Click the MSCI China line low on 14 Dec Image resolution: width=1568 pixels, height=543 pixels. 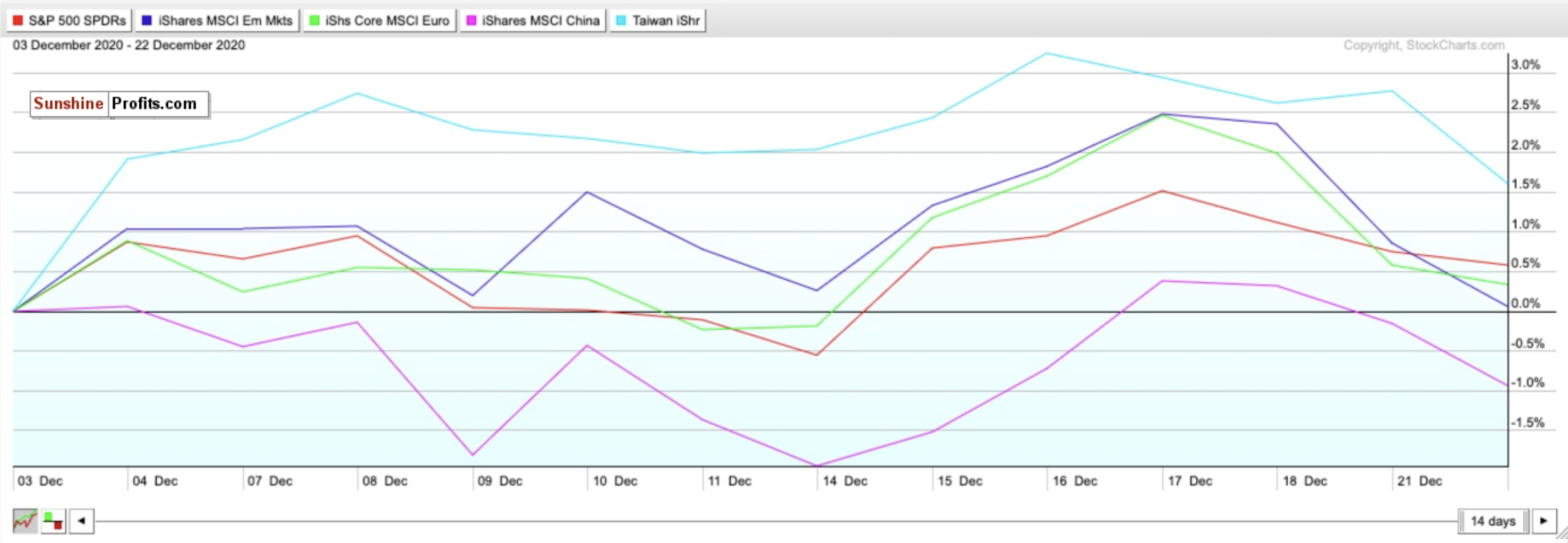click(817, 465)
